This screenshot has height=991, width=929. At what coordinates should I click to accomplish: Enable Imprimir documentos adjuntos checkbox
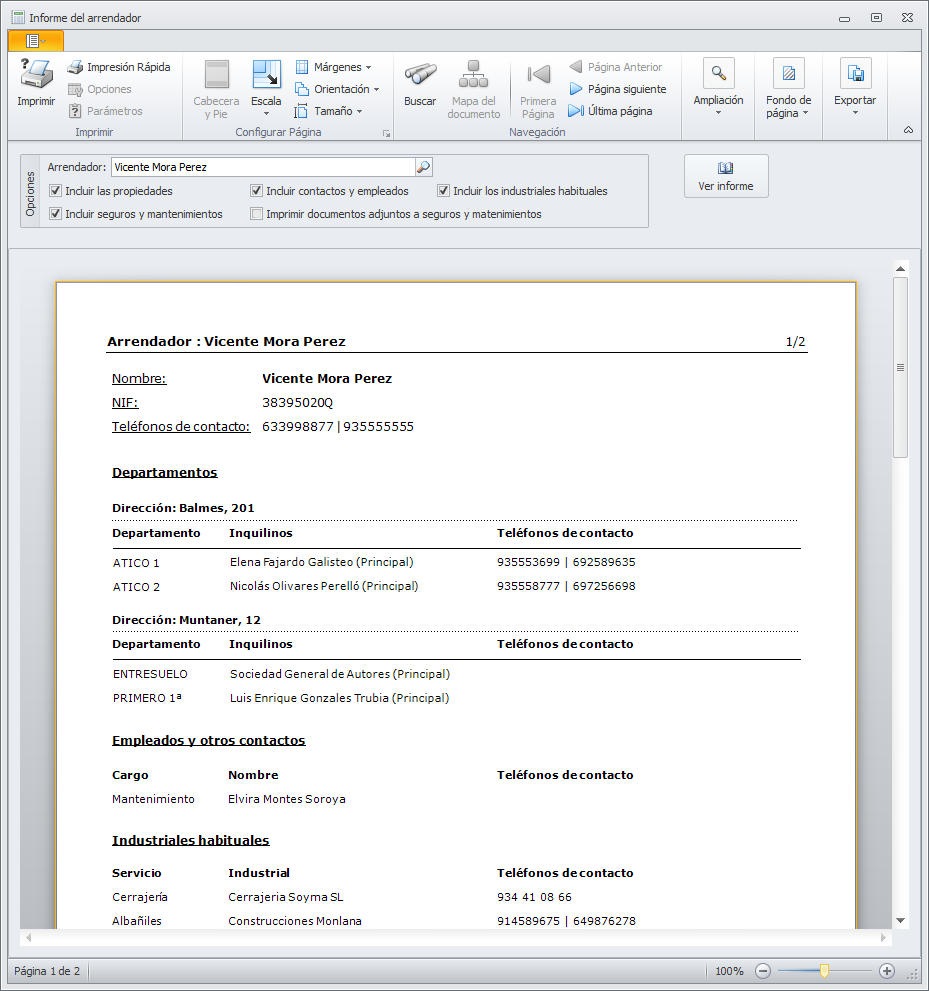point(257,214)
